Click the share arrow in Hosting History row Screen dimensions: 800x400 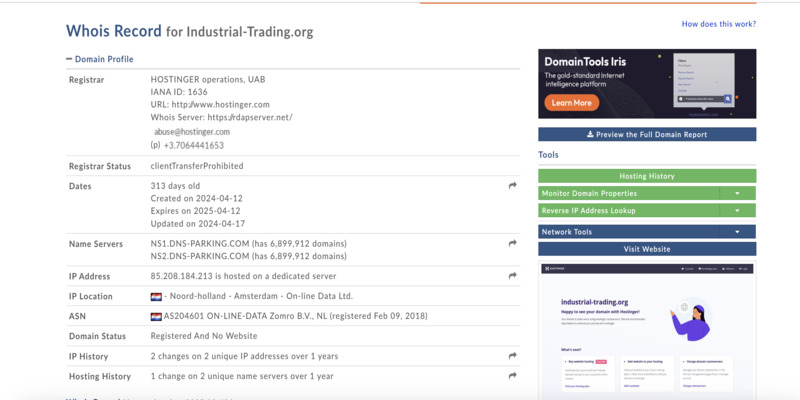point(512,376)
